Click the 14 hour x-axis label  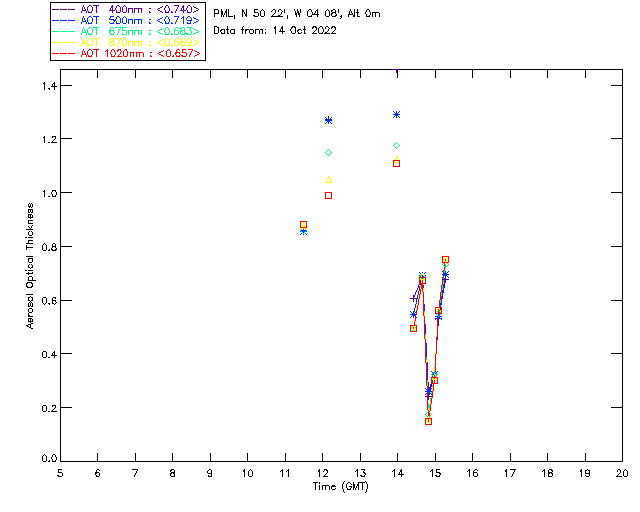coord(398,473)
